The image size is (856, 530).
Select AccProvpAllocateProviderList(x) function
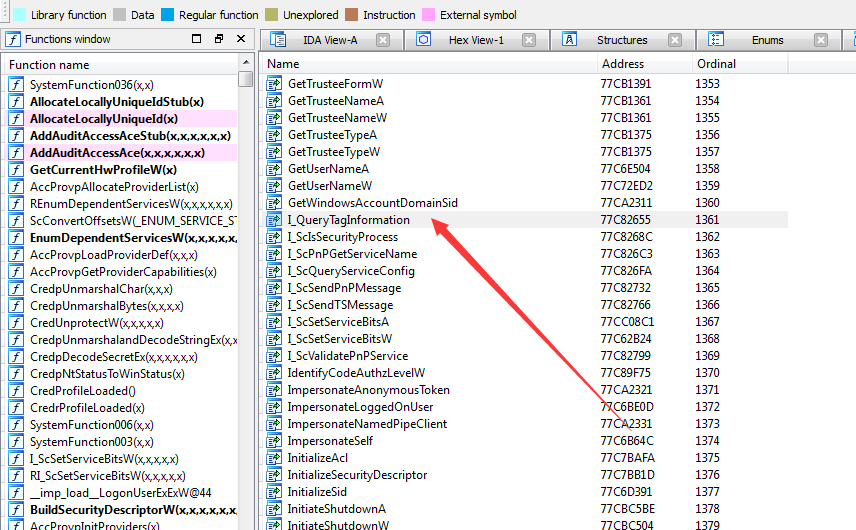click(x=114, y=187)
